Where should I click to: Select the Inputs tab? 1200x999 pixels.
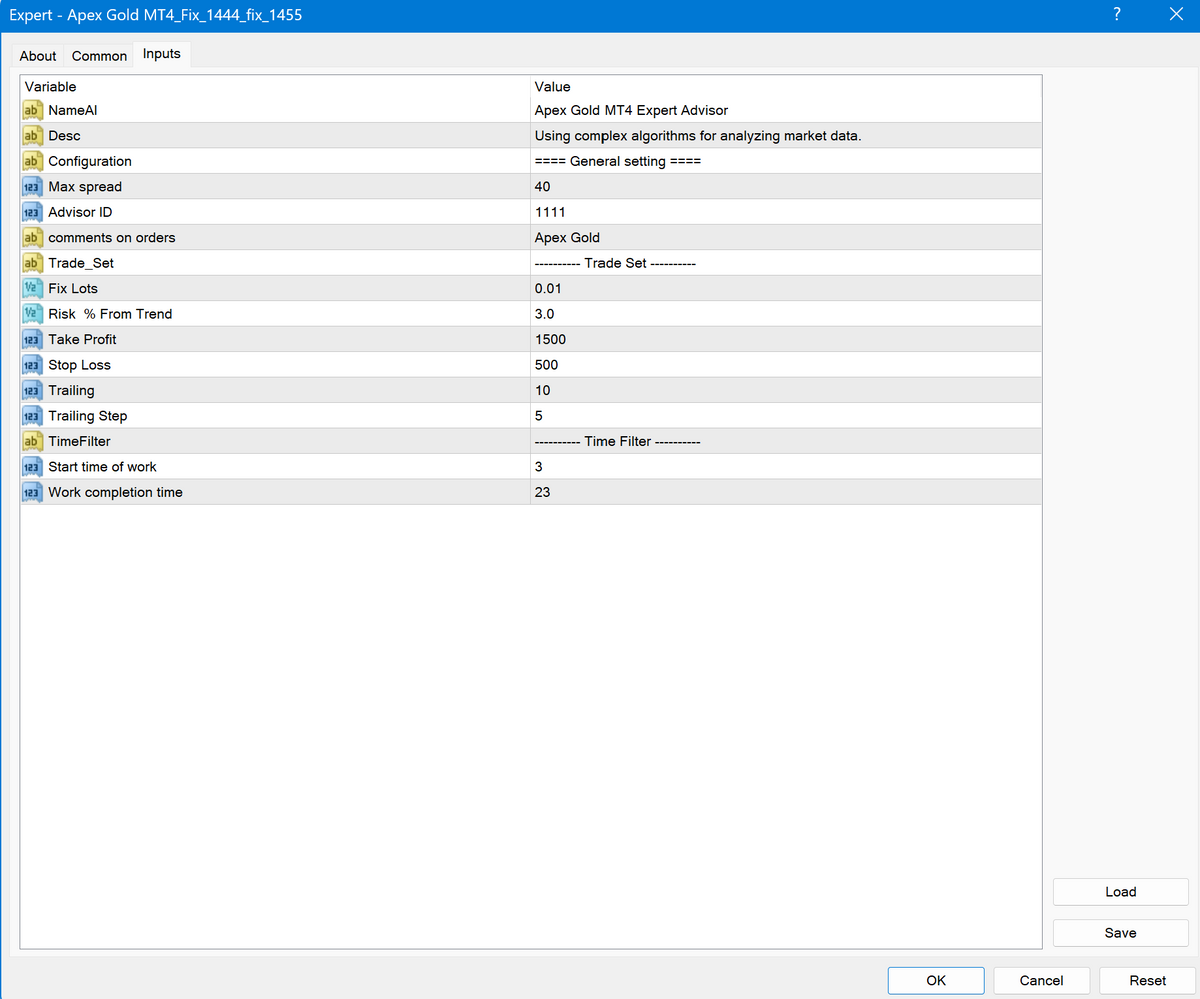point(162,54)
